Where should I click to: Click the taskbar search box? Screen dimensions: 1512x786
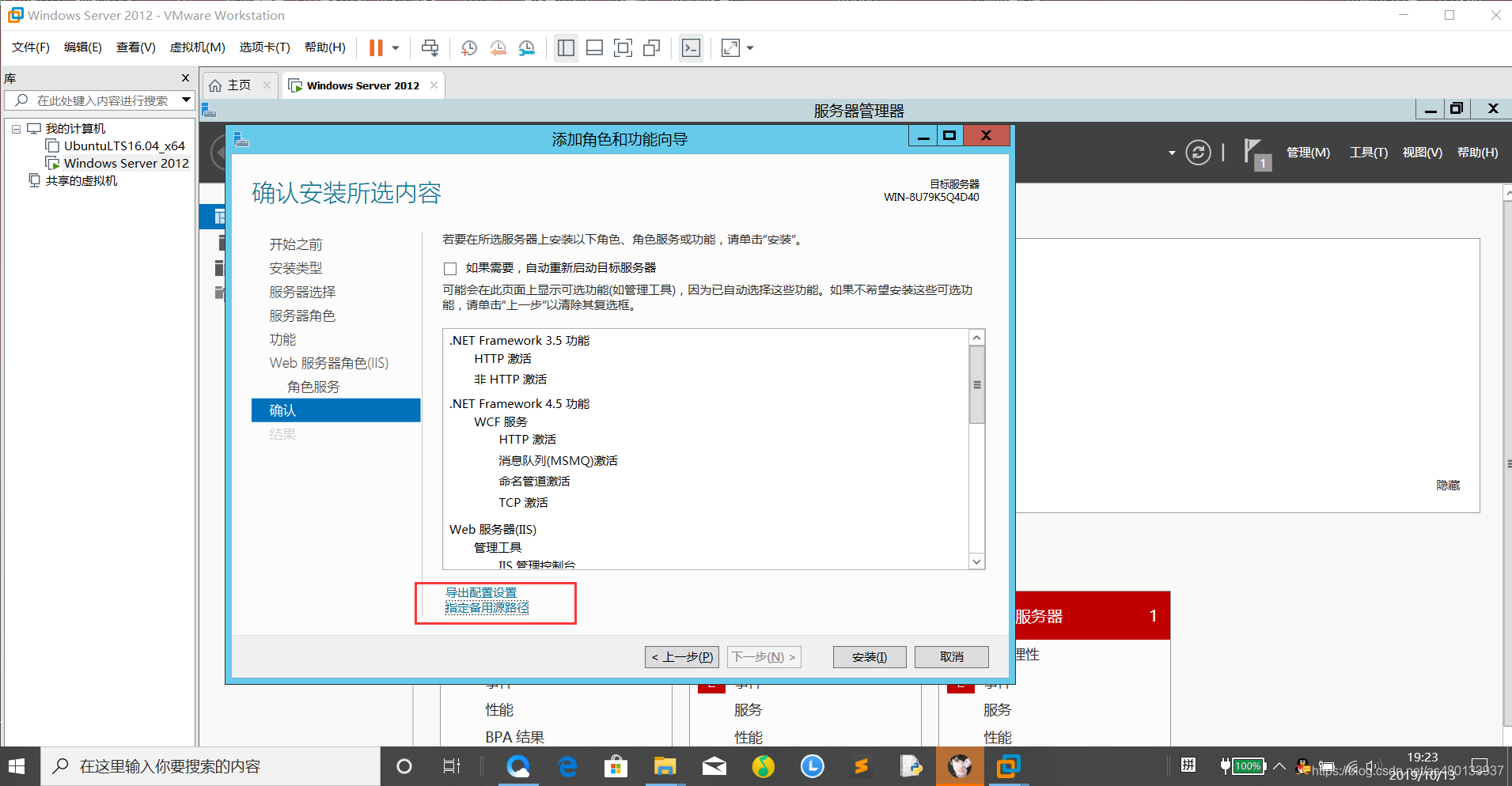click(x=210, y=766)
